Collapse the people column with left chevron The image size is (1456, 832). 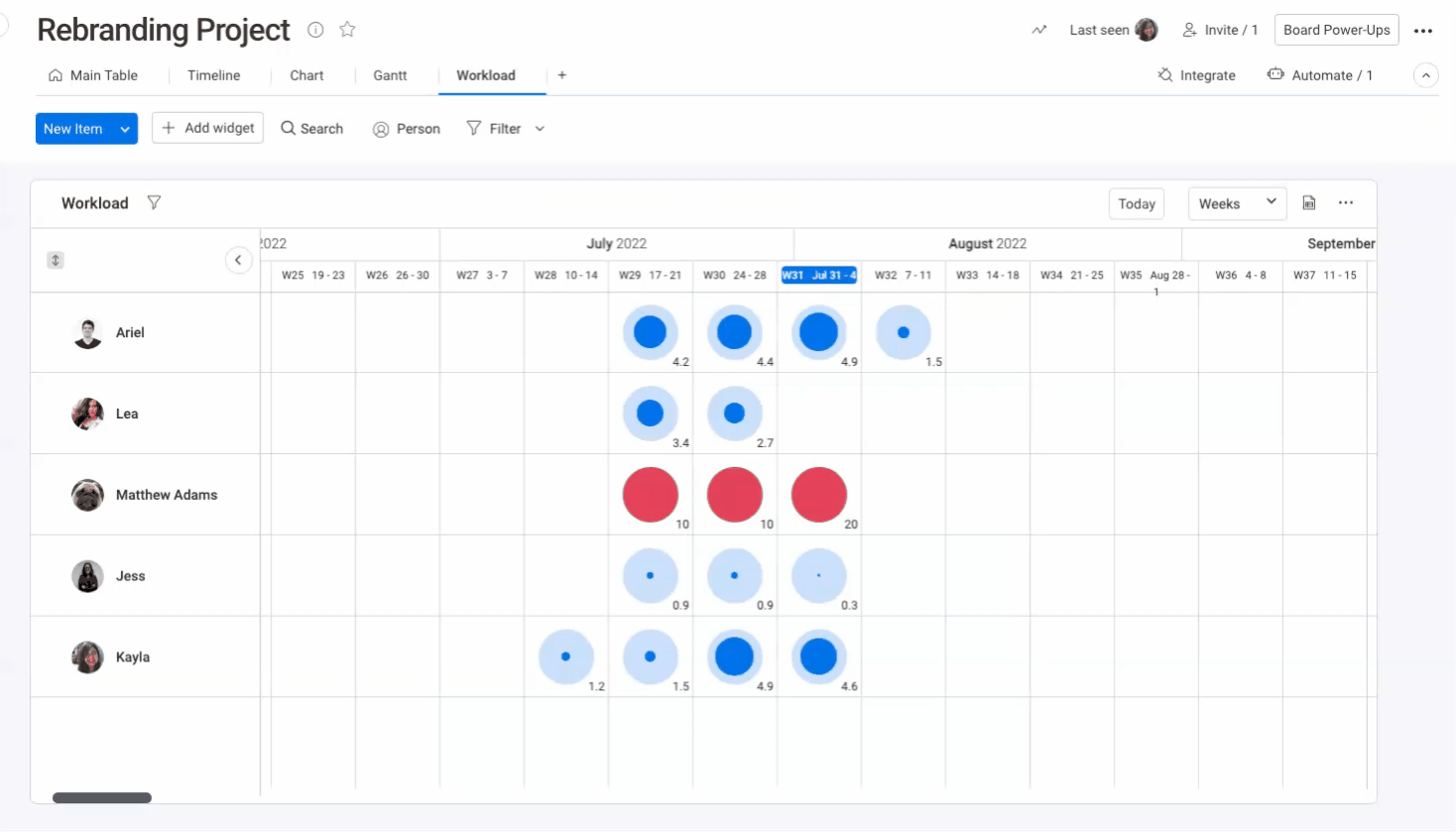pyautogui.click(x=238, y=260)
